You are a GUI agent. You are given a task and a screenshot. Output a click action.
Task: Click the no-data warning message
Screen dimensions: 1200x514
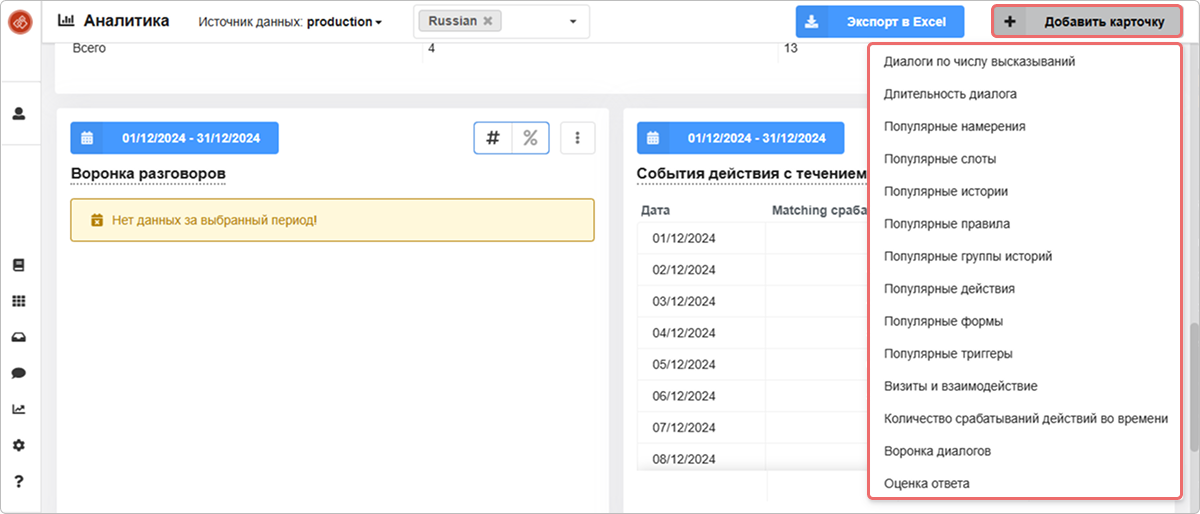pos(332,220)
